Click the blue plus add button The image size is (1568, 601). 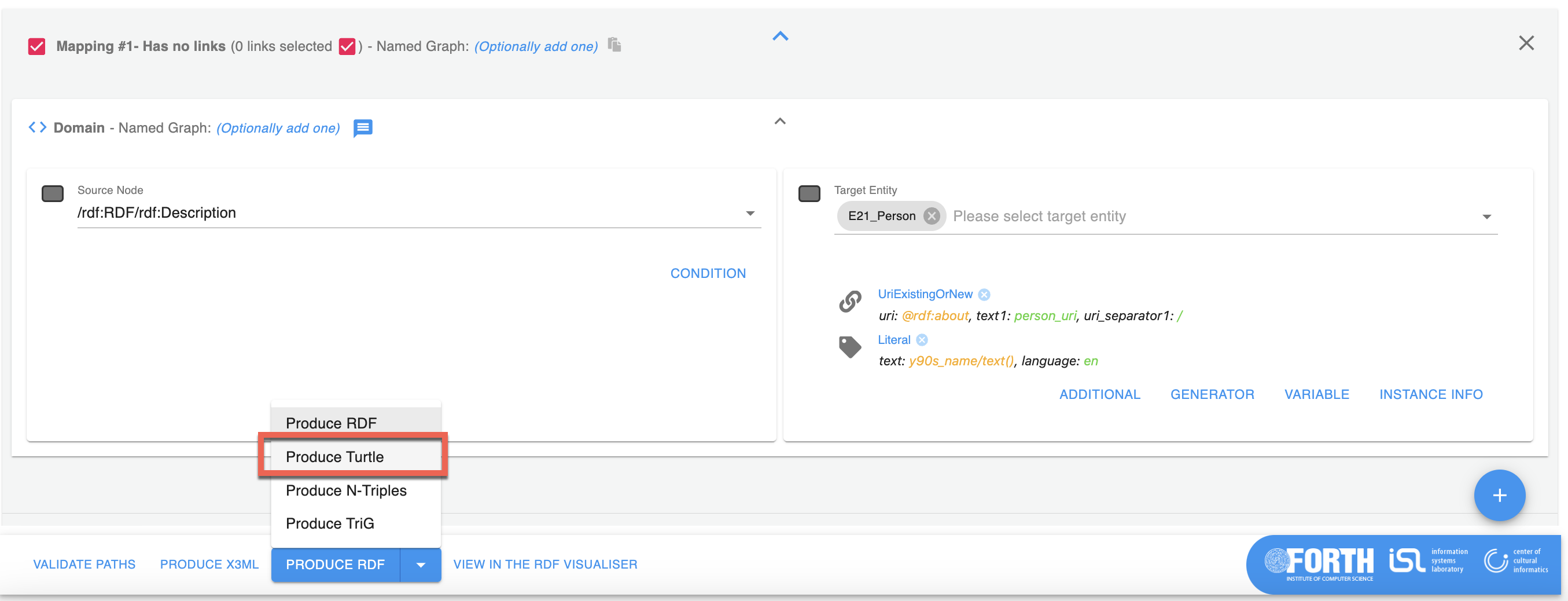click(1499, 495)
